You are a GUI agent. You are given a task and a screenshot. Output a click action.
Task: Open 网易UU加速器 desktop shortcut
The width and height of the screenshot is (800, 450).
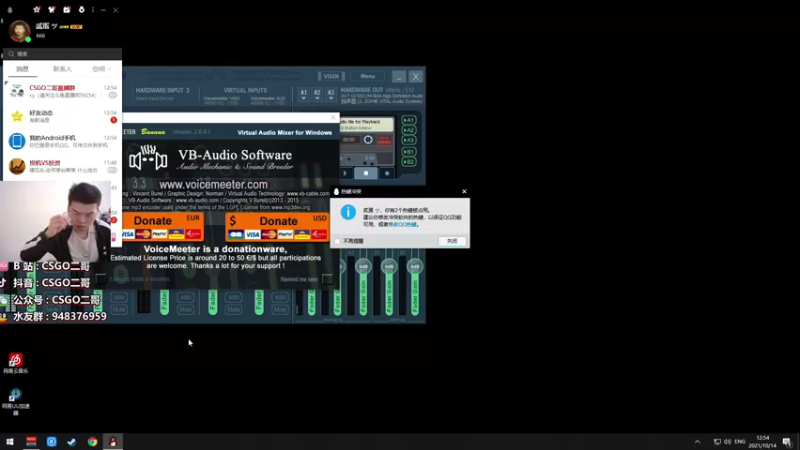pyautogui.click(x=15, y=402)
